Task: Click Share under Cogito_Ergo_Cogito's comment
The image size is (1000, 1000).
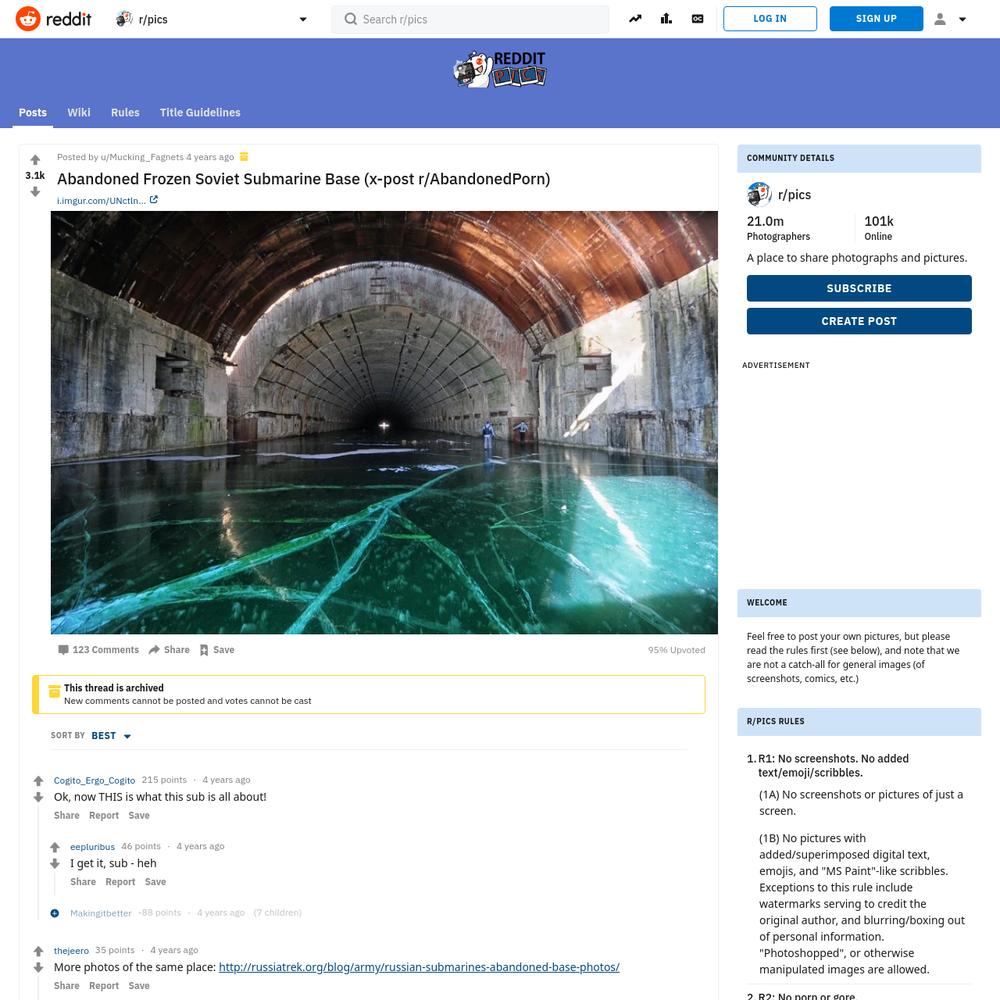Action: click(x=66, y=816)
